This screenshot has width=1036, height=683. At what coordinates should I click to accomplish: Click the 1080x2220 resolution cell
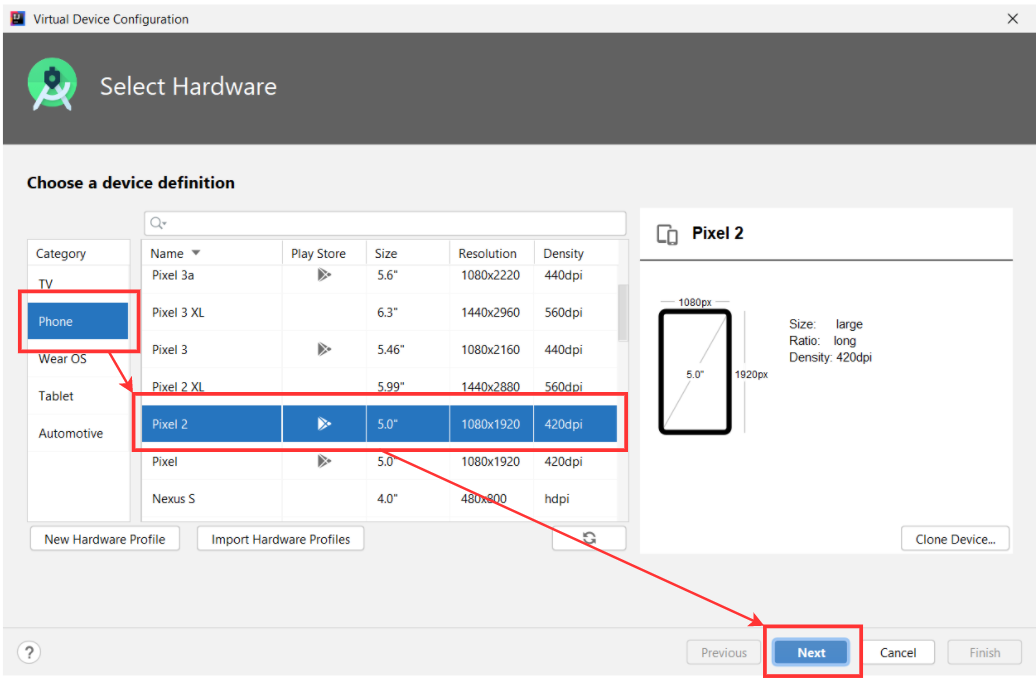point(490,275)
